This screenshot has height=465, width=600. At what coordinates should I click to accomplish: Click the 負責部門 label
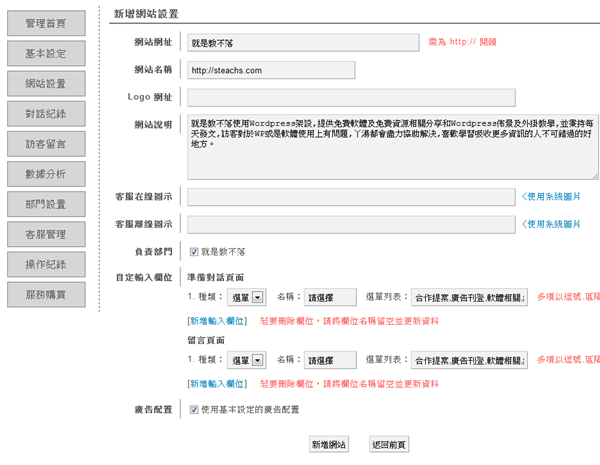point(153,252)
